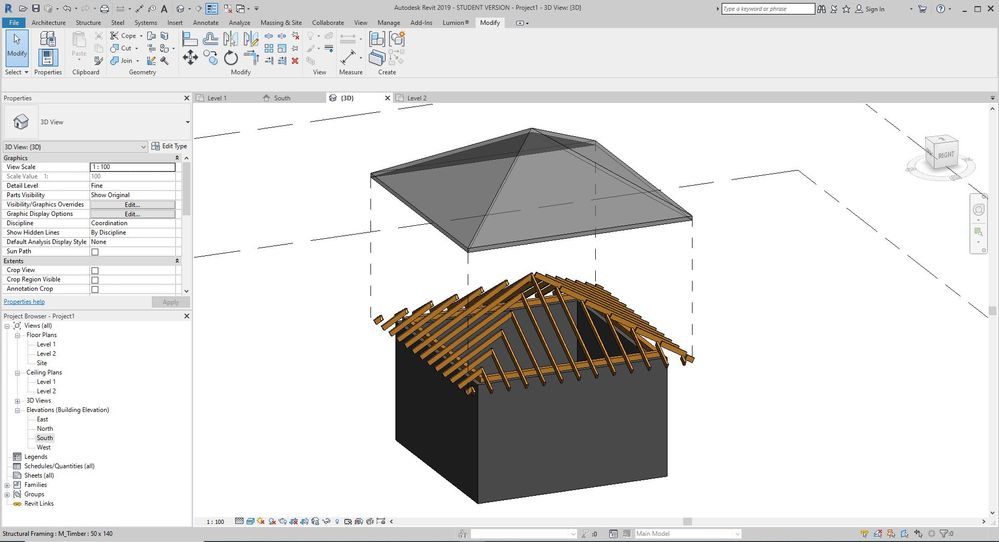
Task: Open the Visual Style icon in view bar
Action: point(249,521)
